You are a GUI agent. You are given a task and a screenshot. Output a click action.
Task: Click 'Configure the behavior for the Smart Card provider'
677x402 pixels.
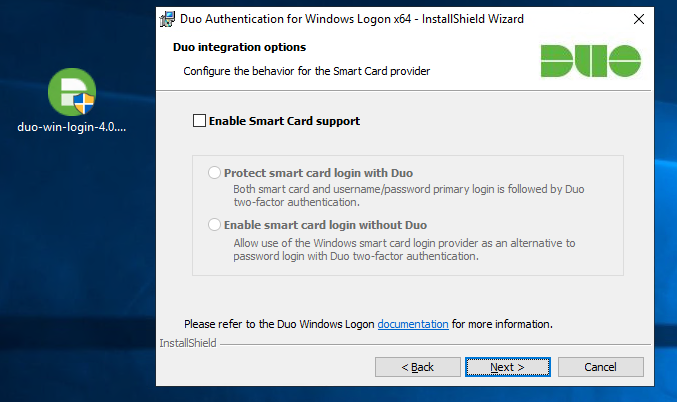307,71
